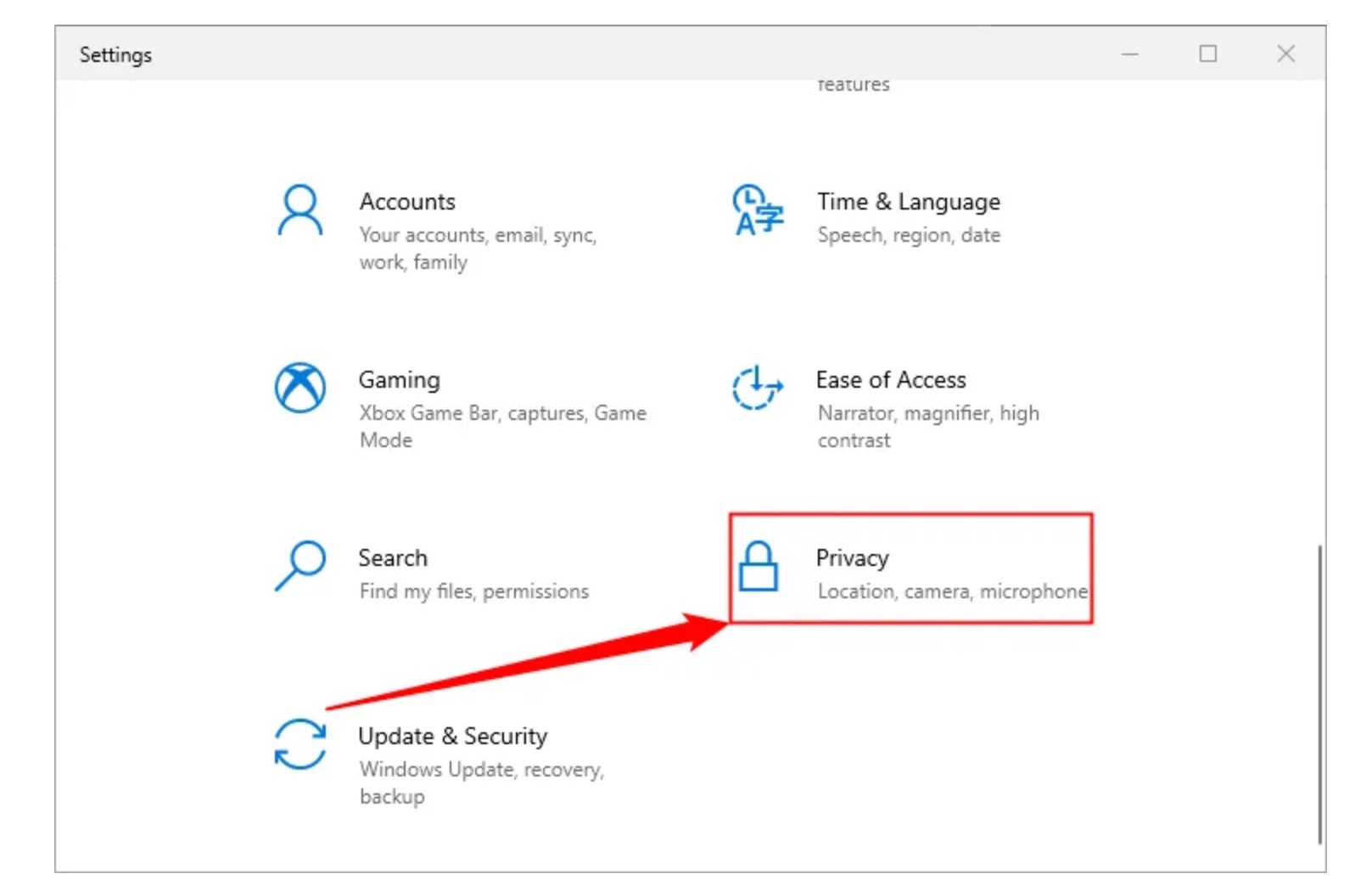Open the Accounts settings category

pos(407,202)
